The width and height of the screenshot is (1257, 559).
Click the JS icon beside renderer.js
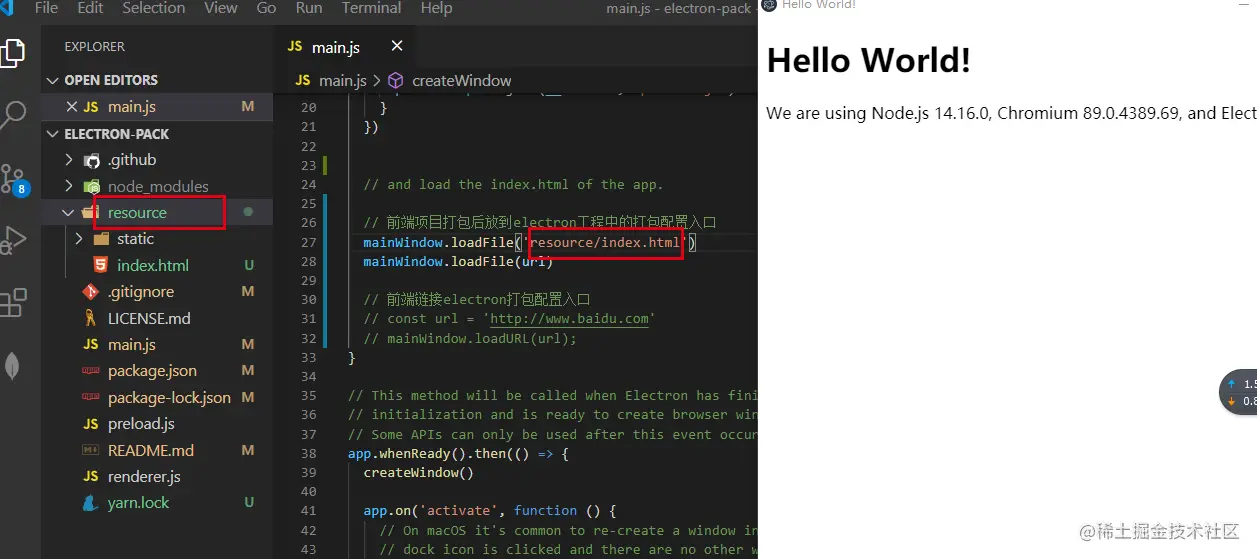[x=91, y=477]
